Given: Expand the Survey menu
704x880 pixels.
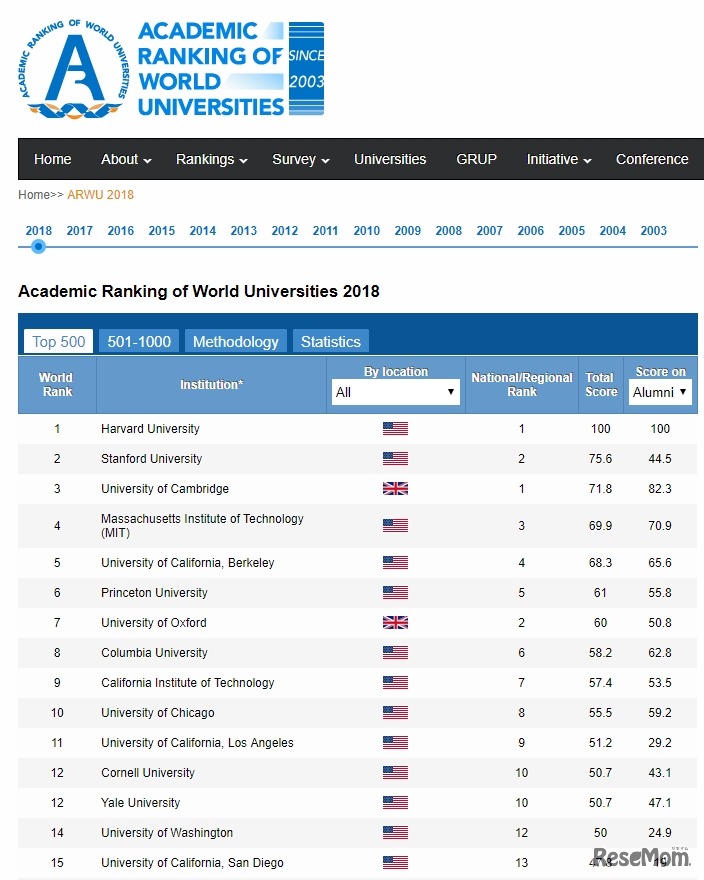Looking at the screenshot, I should pos(300,159).
